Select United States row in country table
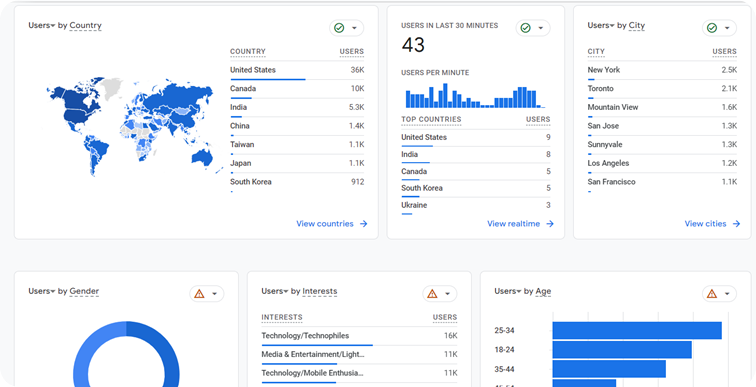This screenshot has height=387, width=756. pyautogui.click(x=297, y=70)
